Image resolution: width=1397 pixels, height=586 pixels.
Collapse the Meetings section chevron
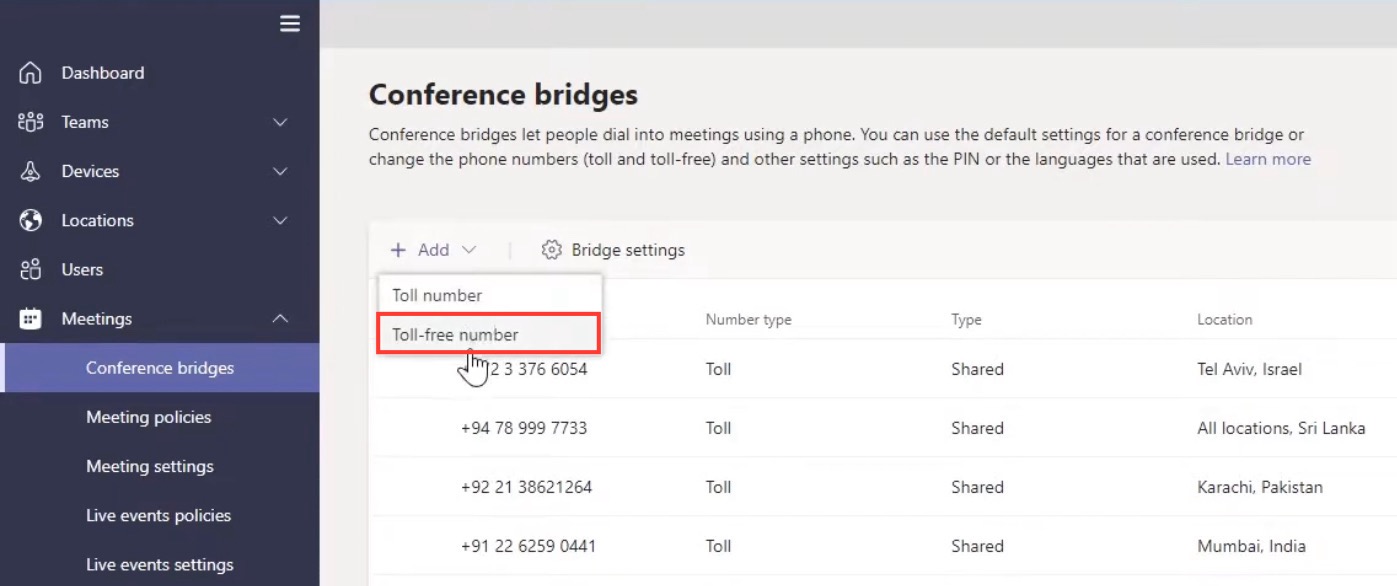(281, 319)
